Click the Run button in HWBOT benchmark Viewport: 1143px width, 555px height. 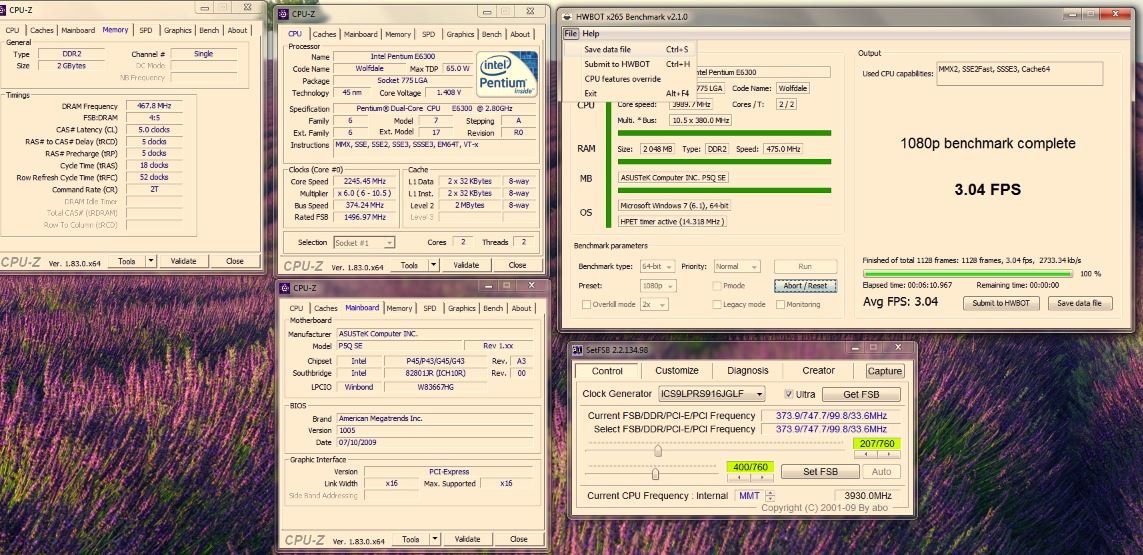click(x=805, y=267)
